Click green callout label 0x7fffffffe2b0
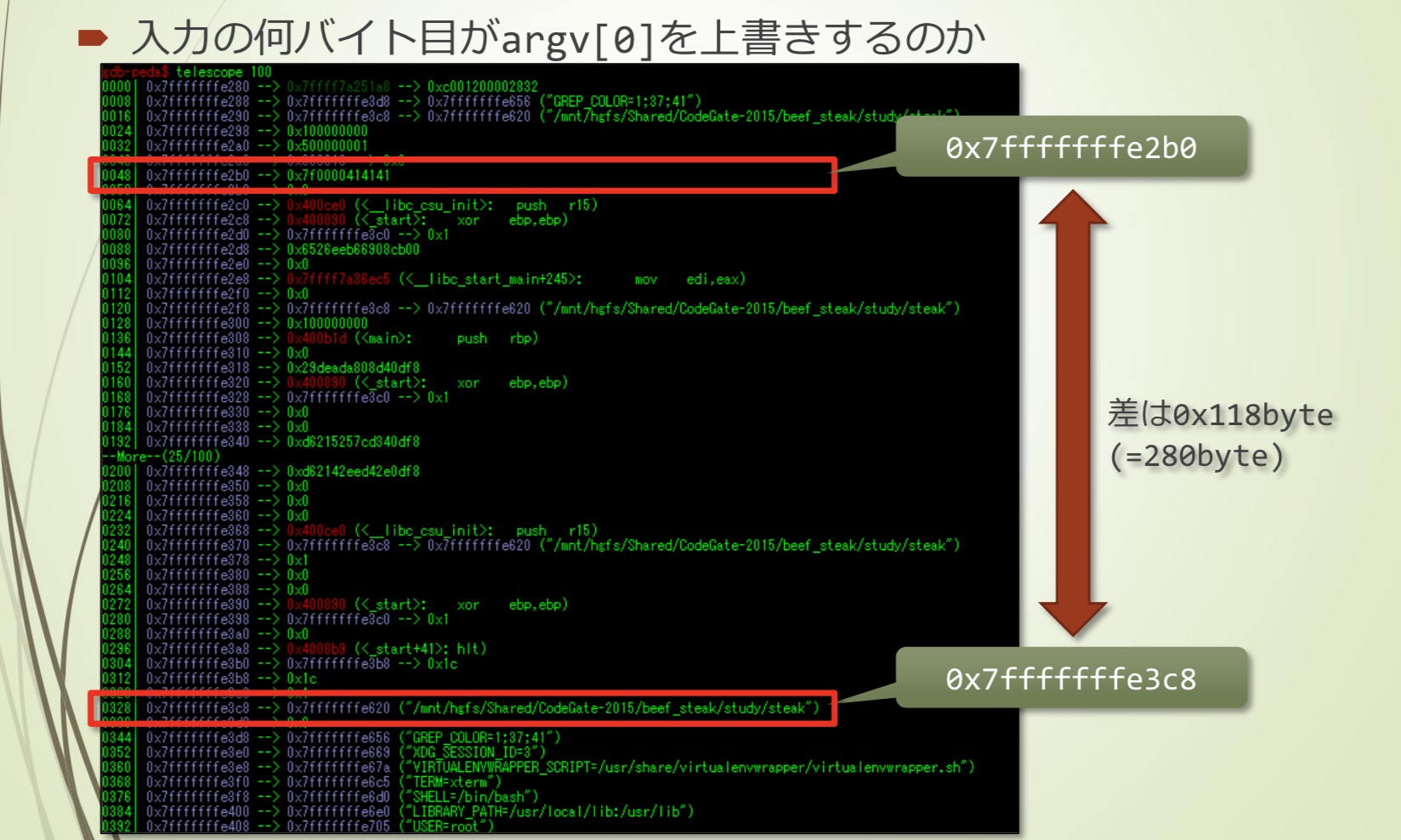This screenshot has width=1401, height=840. pos(1071,148)
